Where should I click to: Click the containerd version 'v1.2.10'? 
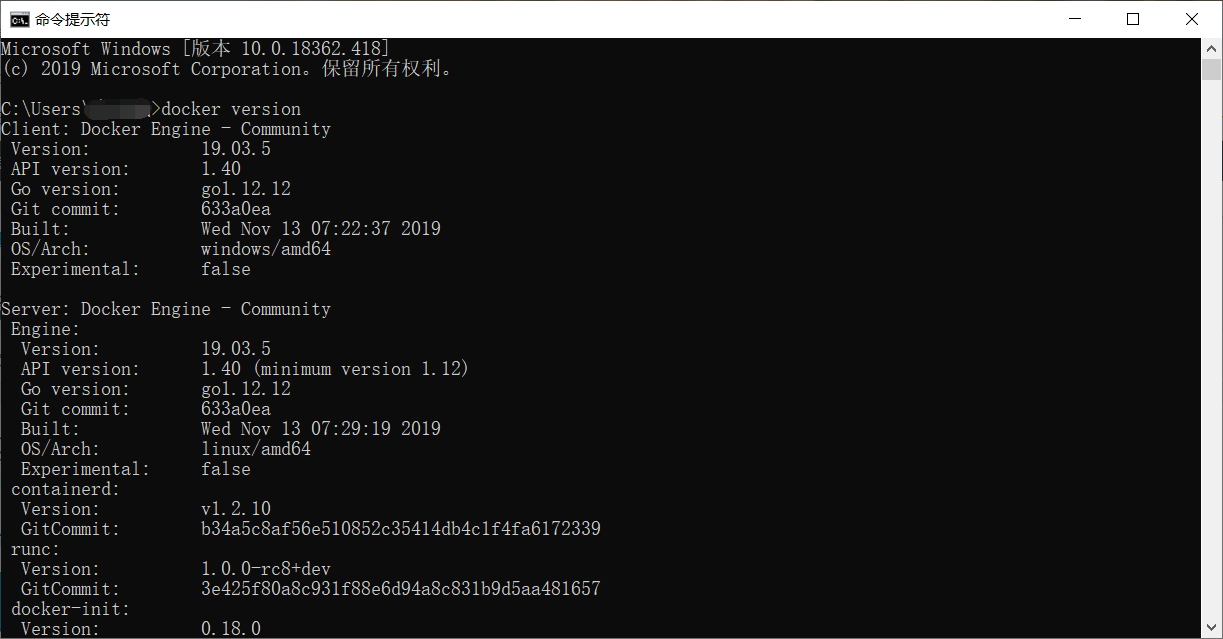236,509
